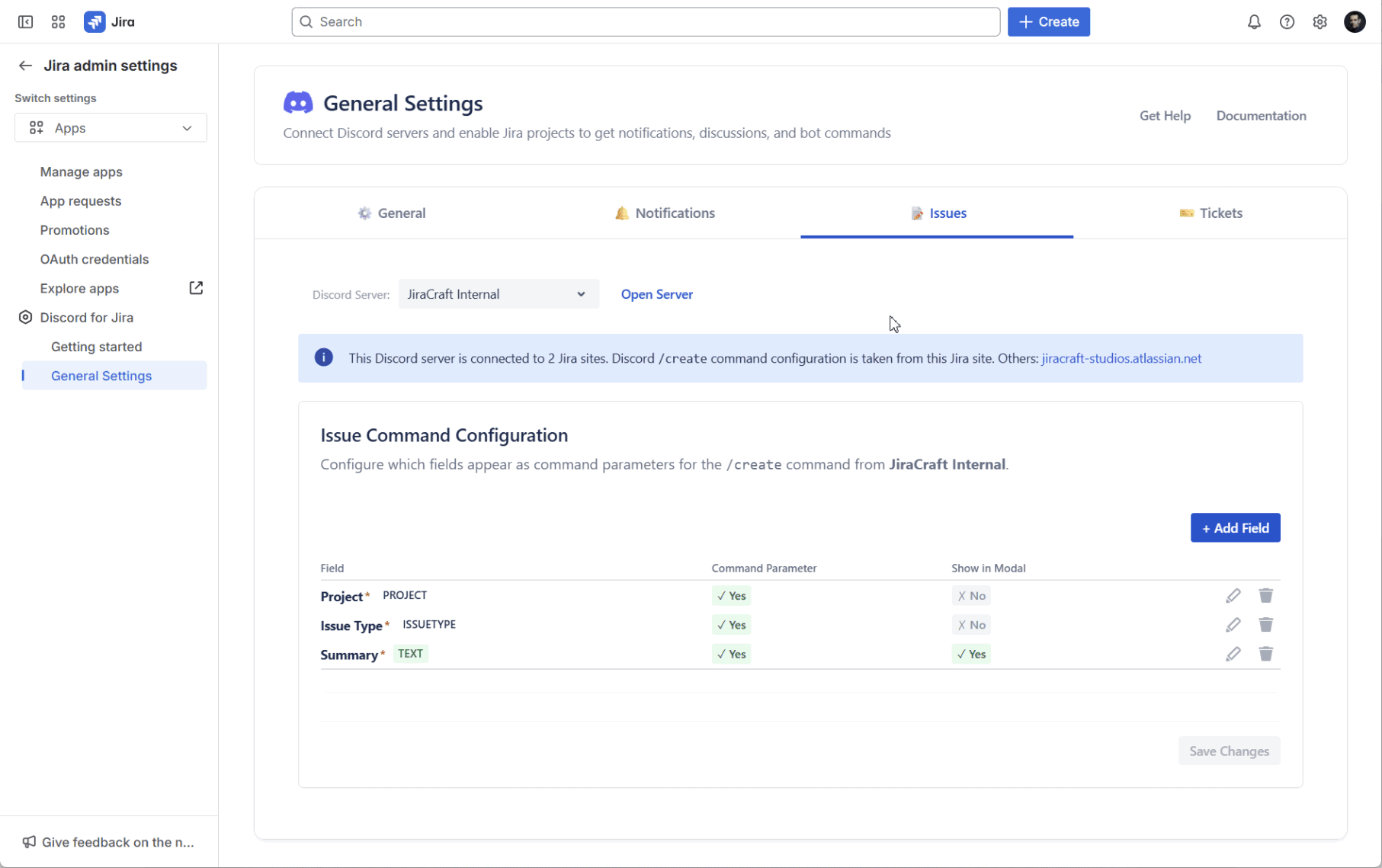This screenshot has width=1382, height=868.
Task: Switch to the Notifications tab
Action: click(665, 213)
